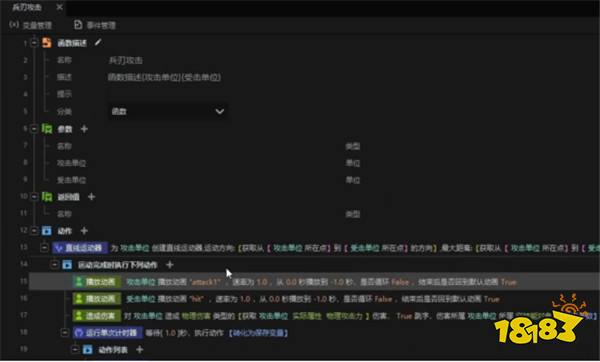Select the 受击单位 parameter row
The width and height of the screenshot is (600, 362).
[x=72, y=180]
